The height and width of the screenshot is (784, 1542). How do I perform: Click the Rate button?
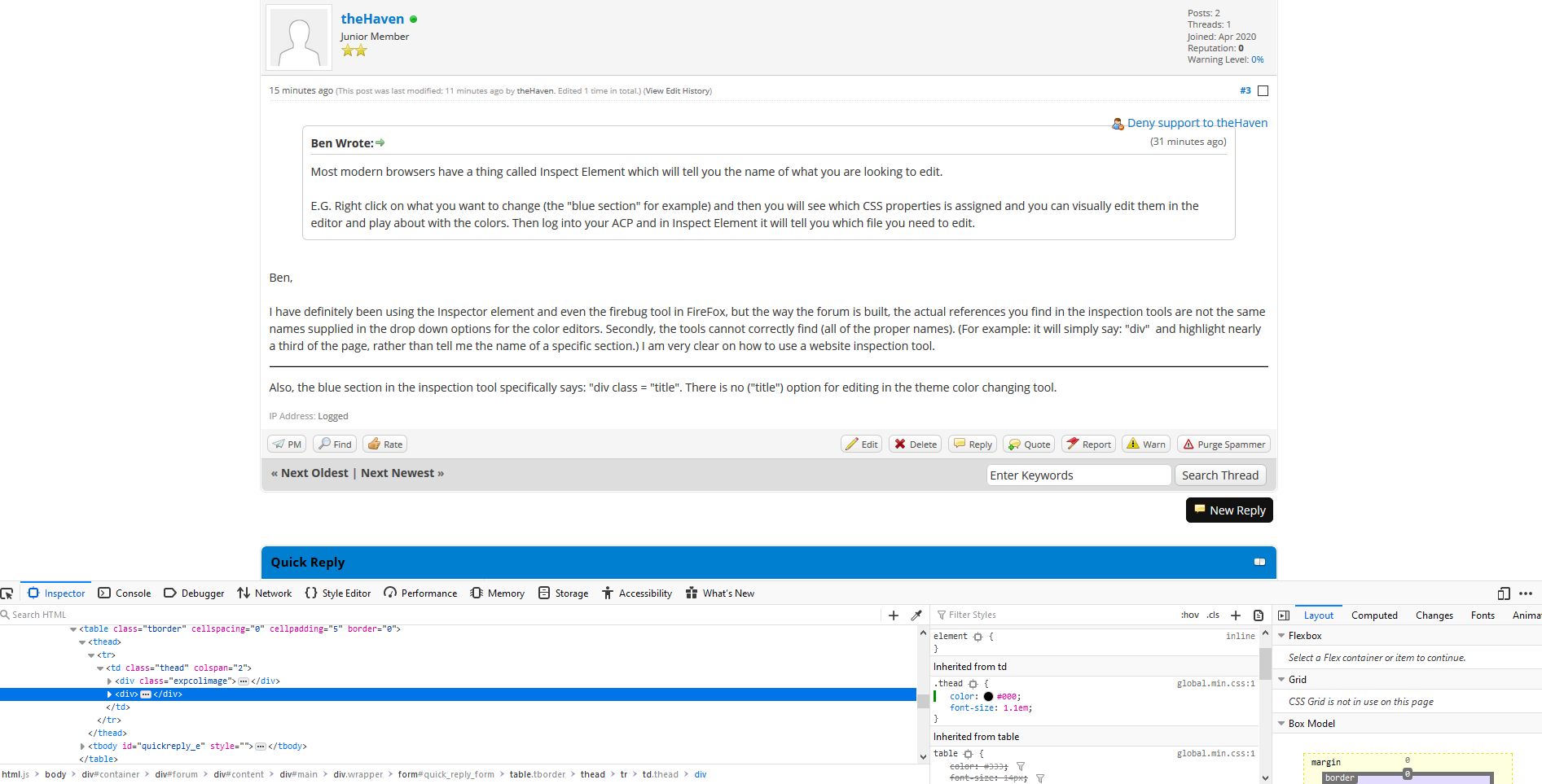[384, 445]
